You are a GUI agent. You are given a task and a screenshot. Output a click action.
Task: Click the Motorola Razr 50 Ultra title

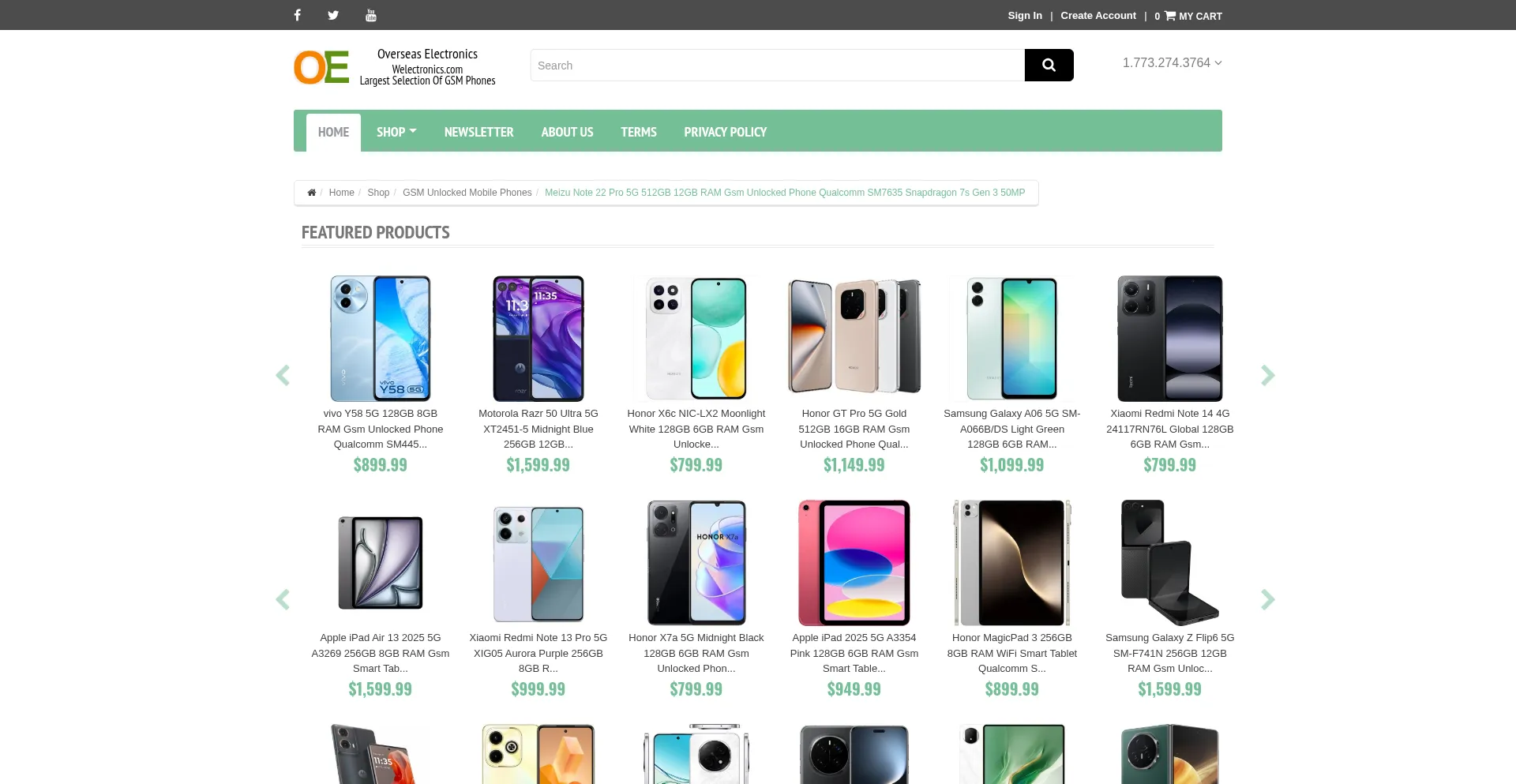click(538, 429)
